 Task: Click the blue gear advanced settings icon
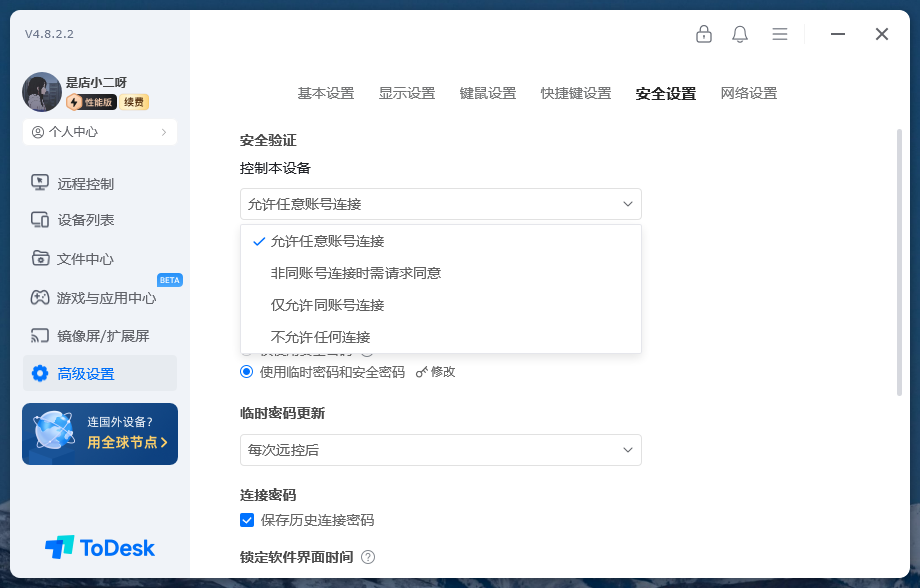pos(40,373)
